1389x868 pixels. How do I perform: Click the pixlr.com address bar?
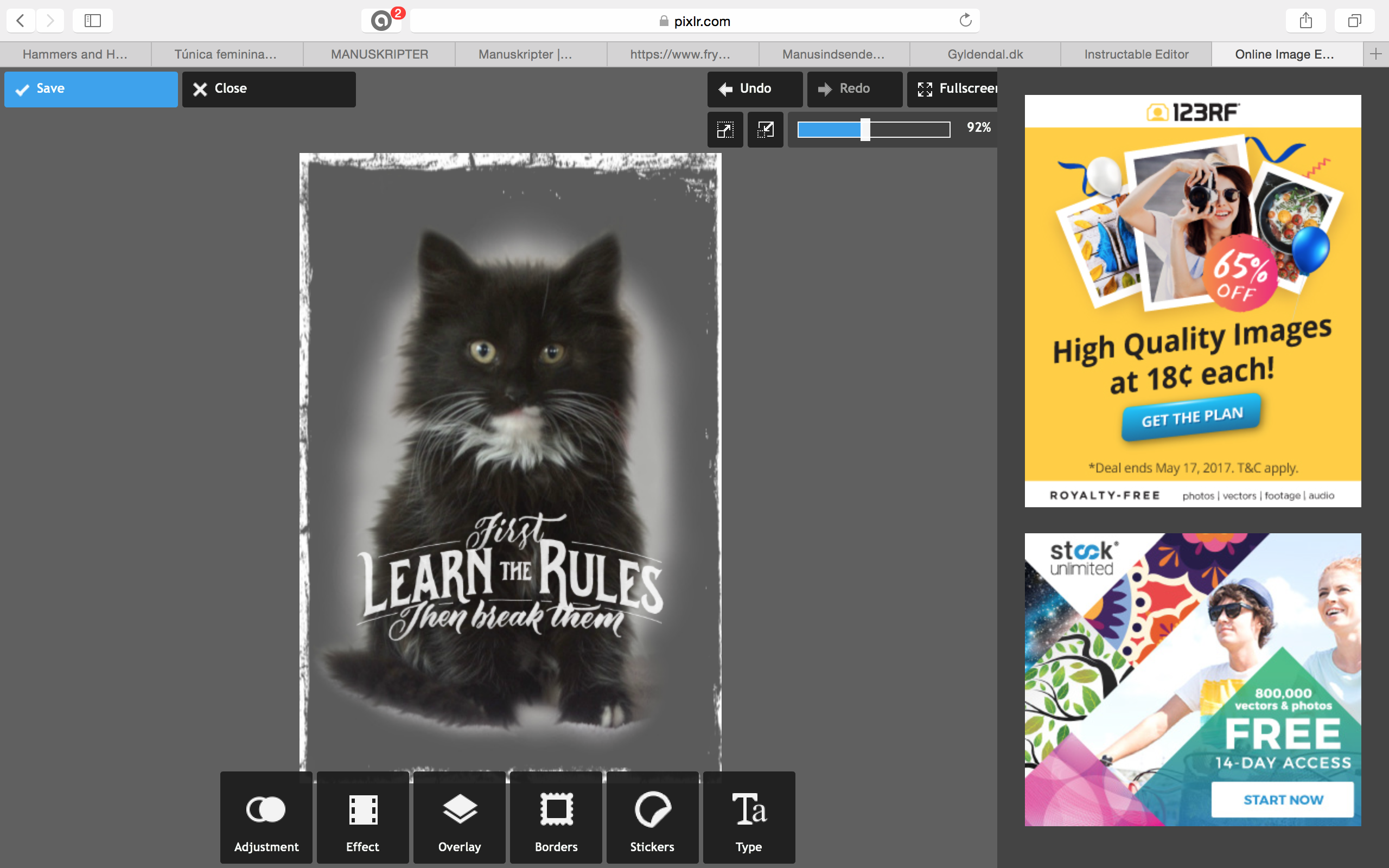coord(694,21)
